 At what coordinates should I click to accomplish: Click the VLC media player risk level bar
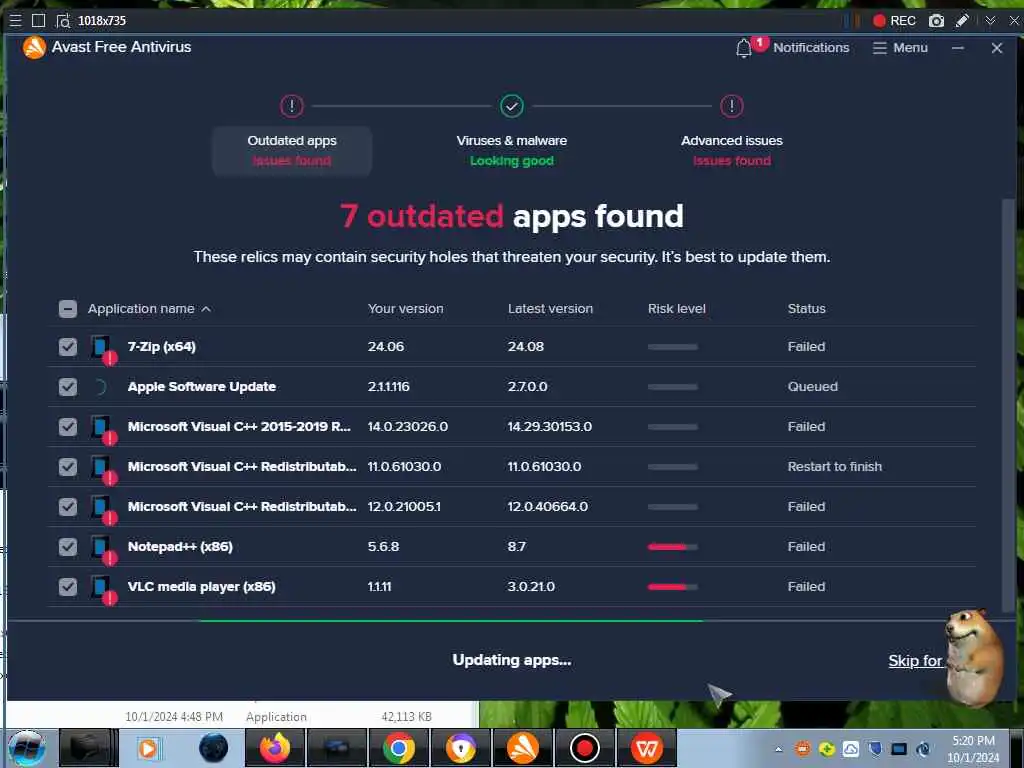point(673,586)
